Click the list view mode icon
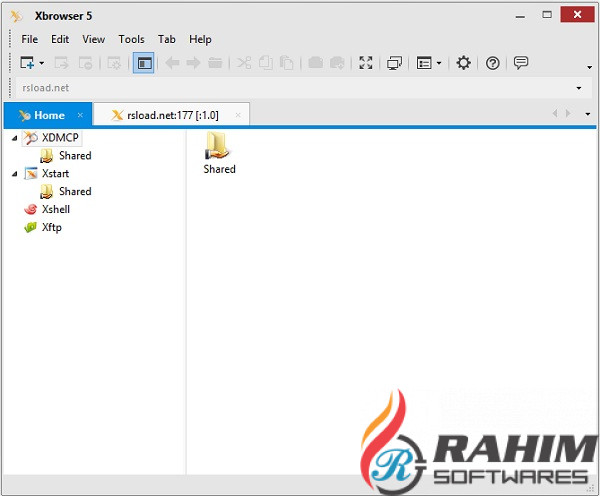600x496 pixels. pyautogui.click(x=424, y=63)
